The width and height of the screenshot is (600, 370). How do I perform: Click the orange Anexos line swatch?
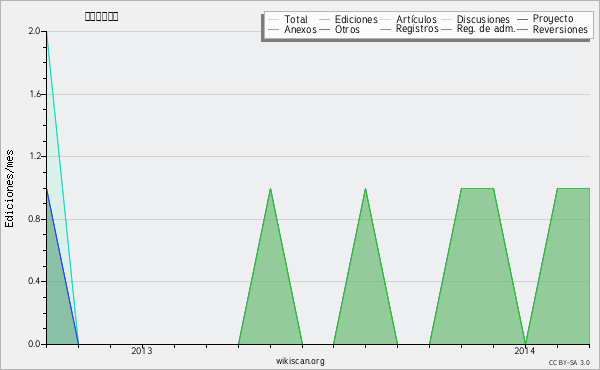[274, 29]
